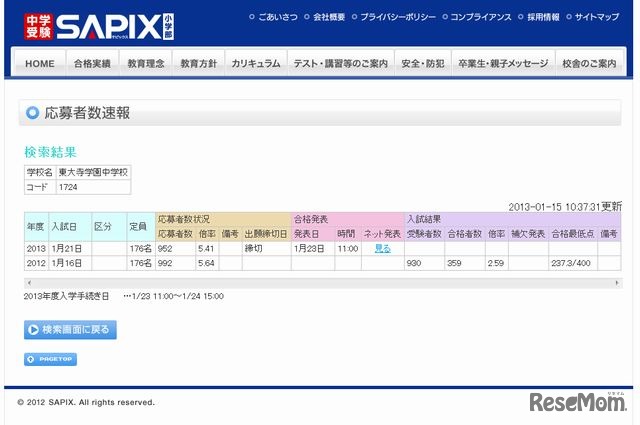This screenshot has height=425, width=640.
Task: Click the 補欠発表 column header
Action: pyautogui.click(x=528, y=234)
